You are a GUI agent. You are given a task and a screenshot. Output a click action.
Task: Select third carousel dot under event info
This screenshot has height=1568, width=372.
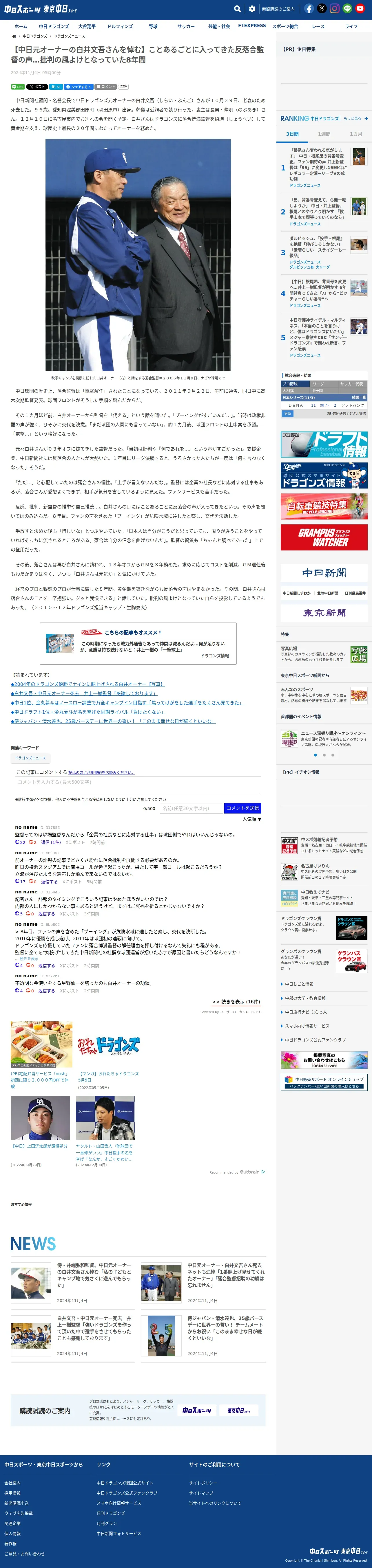point(332,755)
